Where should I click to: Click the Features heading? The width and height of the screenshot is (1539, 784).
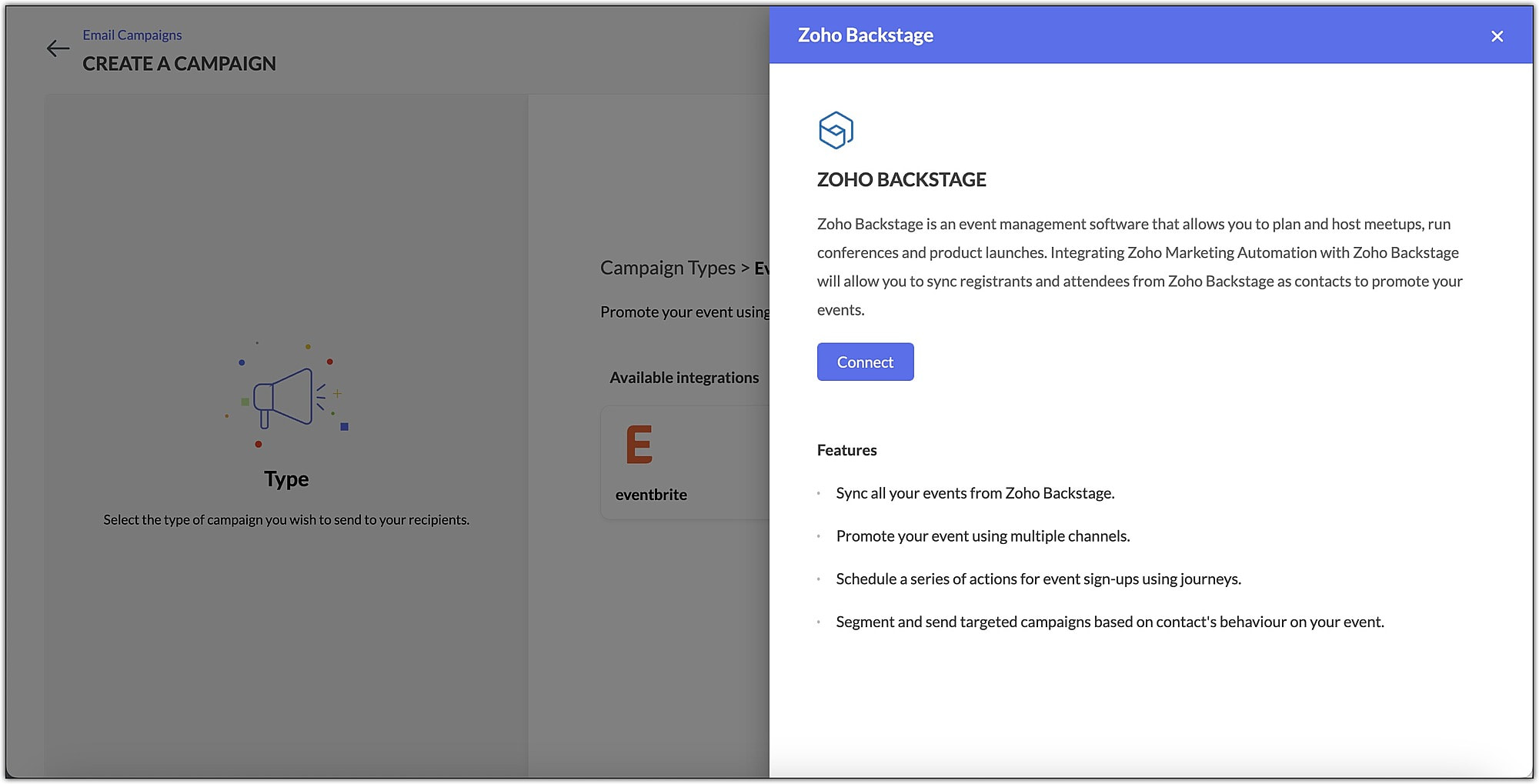pos(846,450)
